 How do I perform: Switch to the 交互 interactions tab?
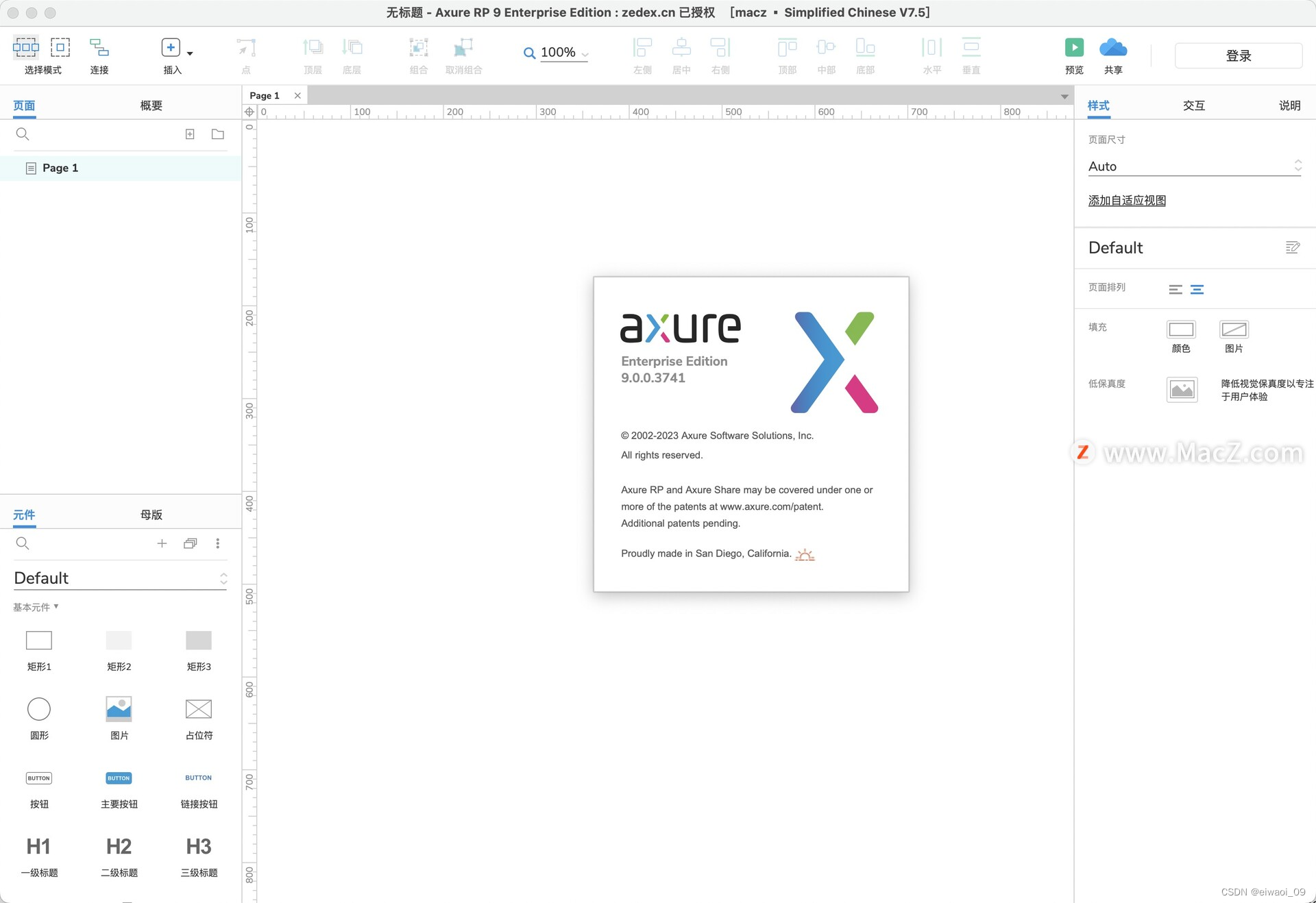[1193, 106]
